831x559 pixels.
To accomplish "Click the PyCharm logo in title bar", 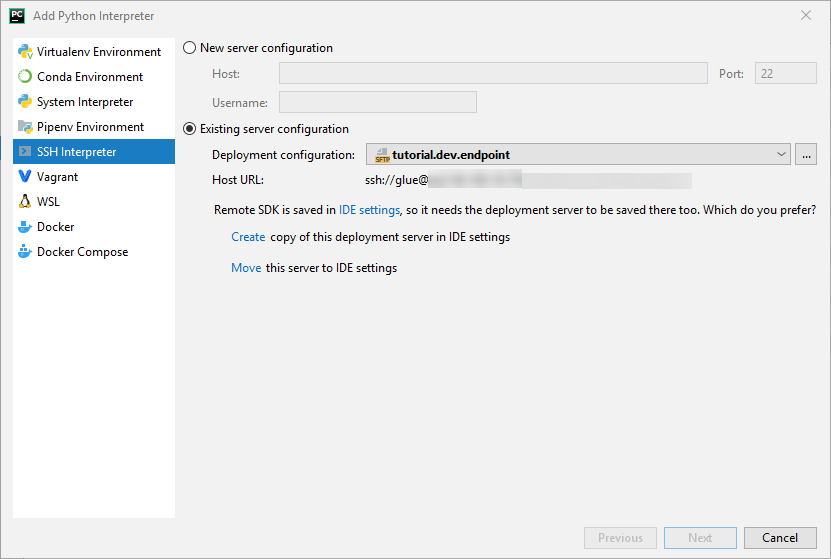I will pos(17,16).
